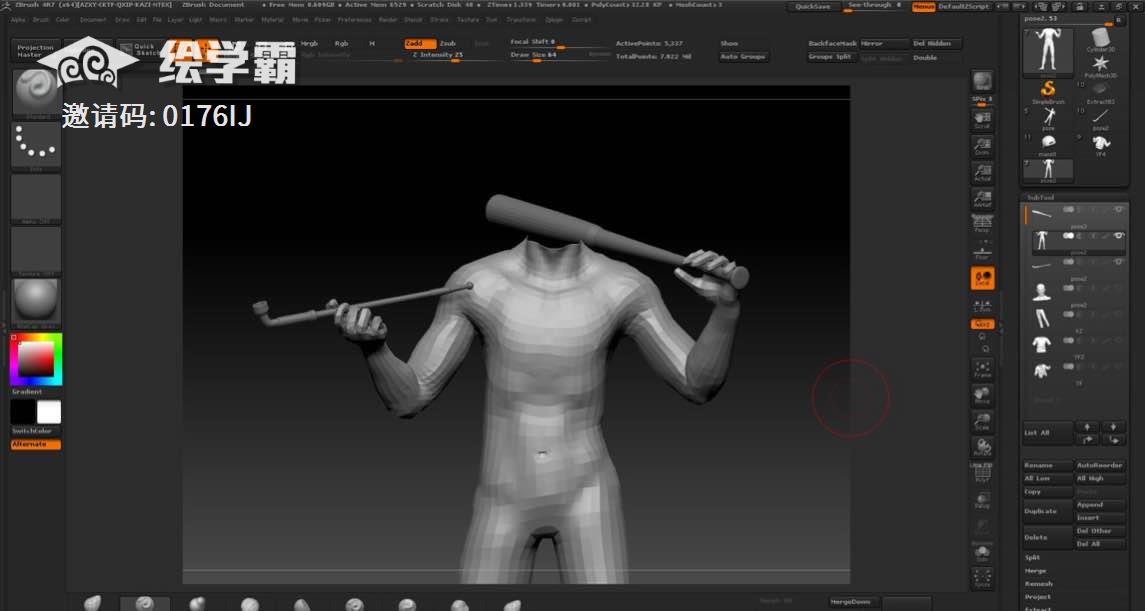
Task: Select the Move view icon
Action: pyautogui.click(x=982, y=396)
